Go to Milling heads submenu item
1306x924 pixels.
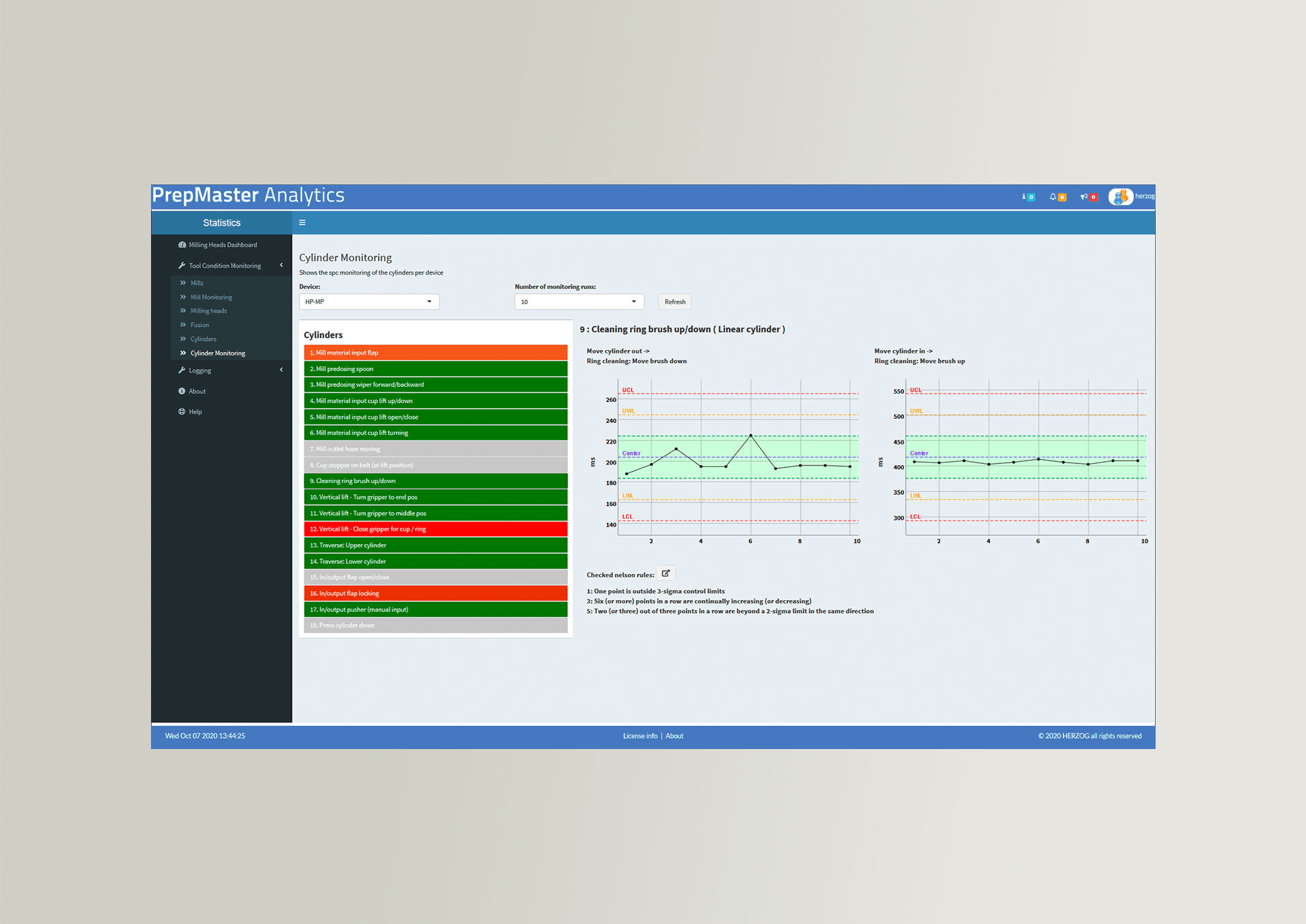click(208, 311)
